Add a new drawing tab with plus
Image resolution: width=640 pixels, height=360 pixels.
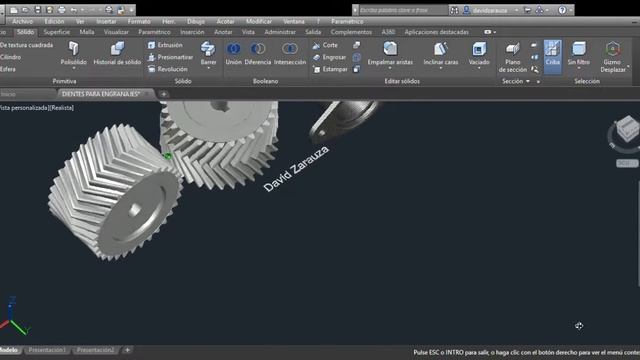point(164,94)
